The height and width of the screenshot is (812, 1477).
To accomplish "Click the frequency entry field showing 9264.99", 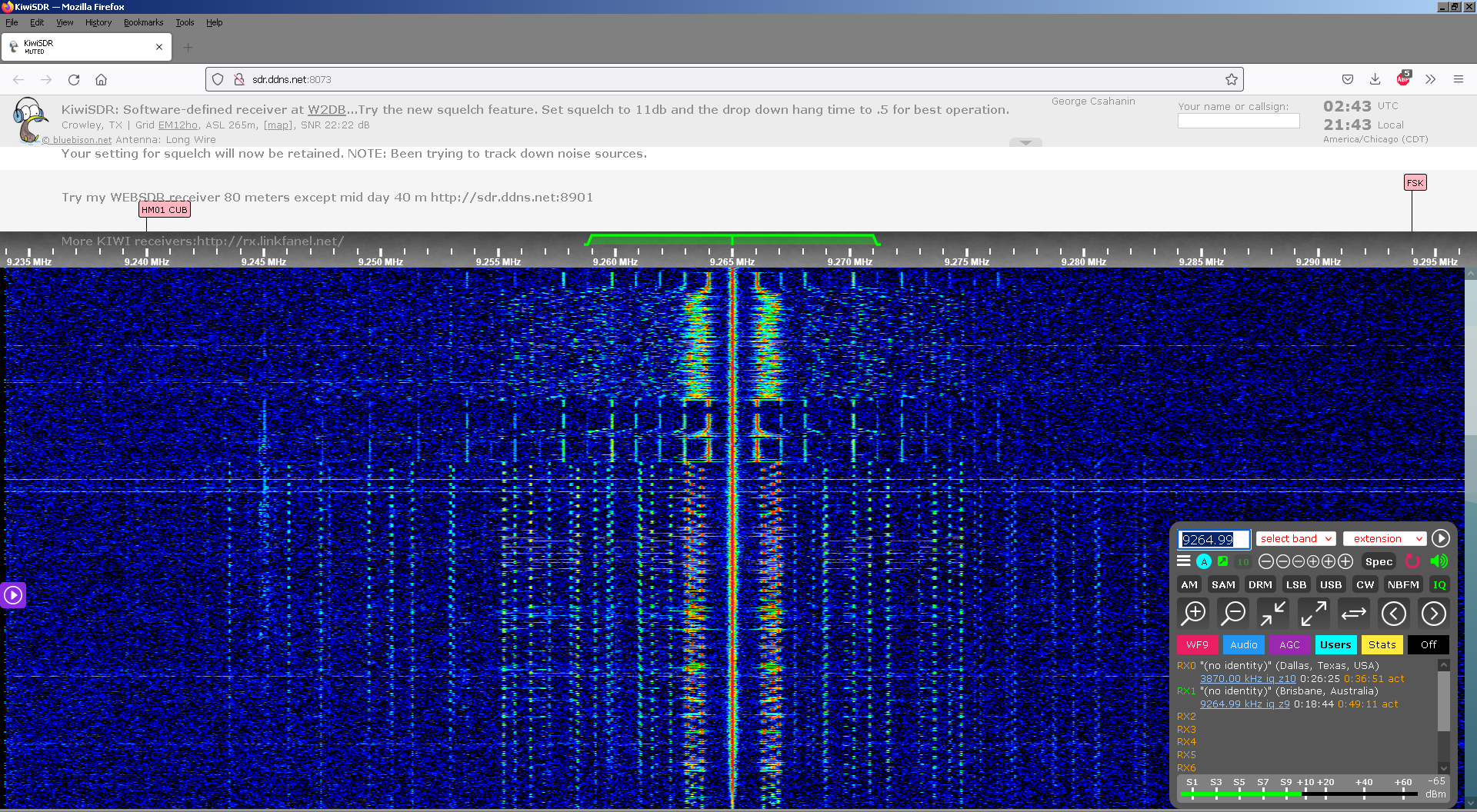I will click(1213, 540).
